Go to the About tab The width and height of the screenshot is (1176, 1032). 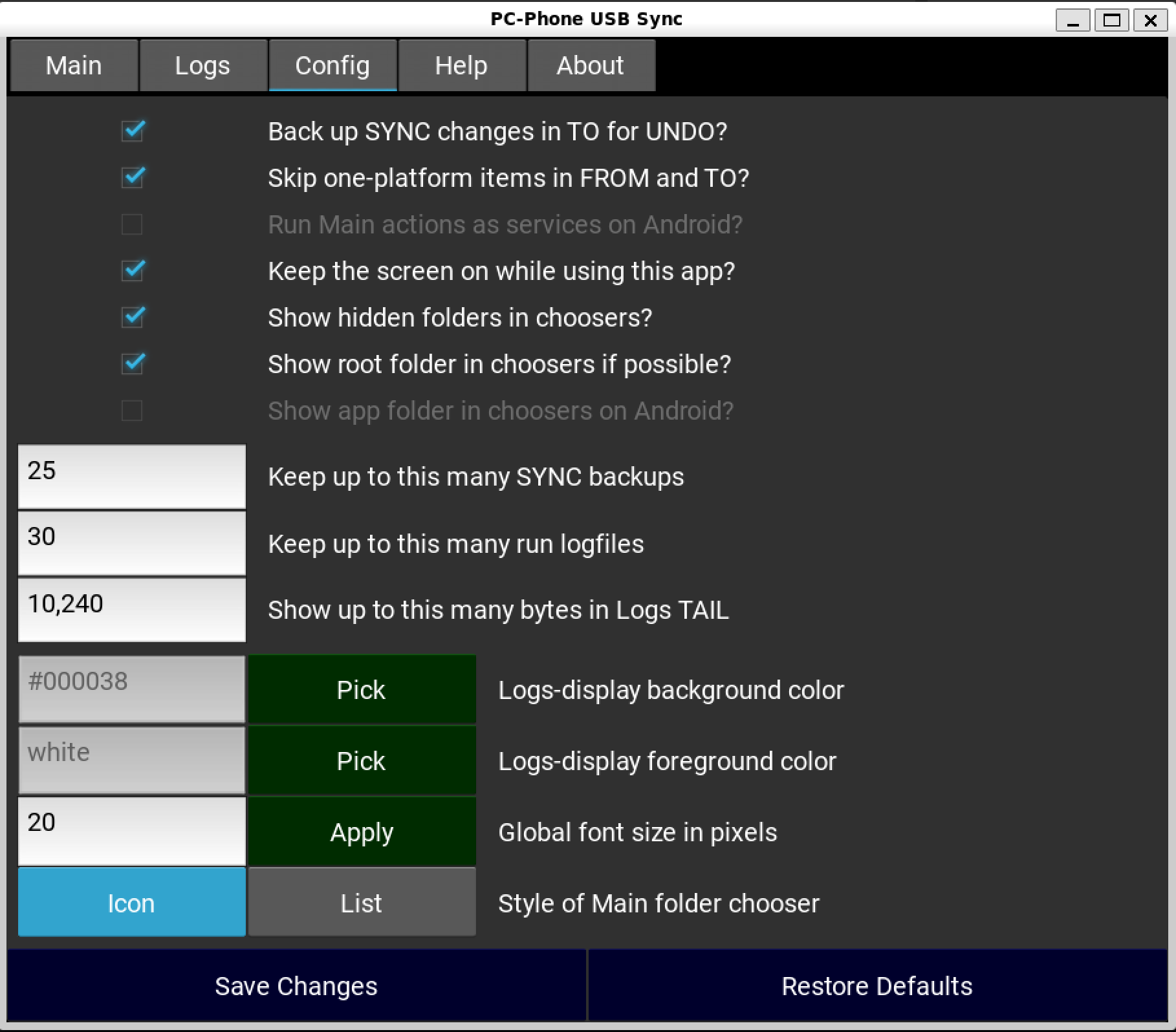(x=591, y=65)
